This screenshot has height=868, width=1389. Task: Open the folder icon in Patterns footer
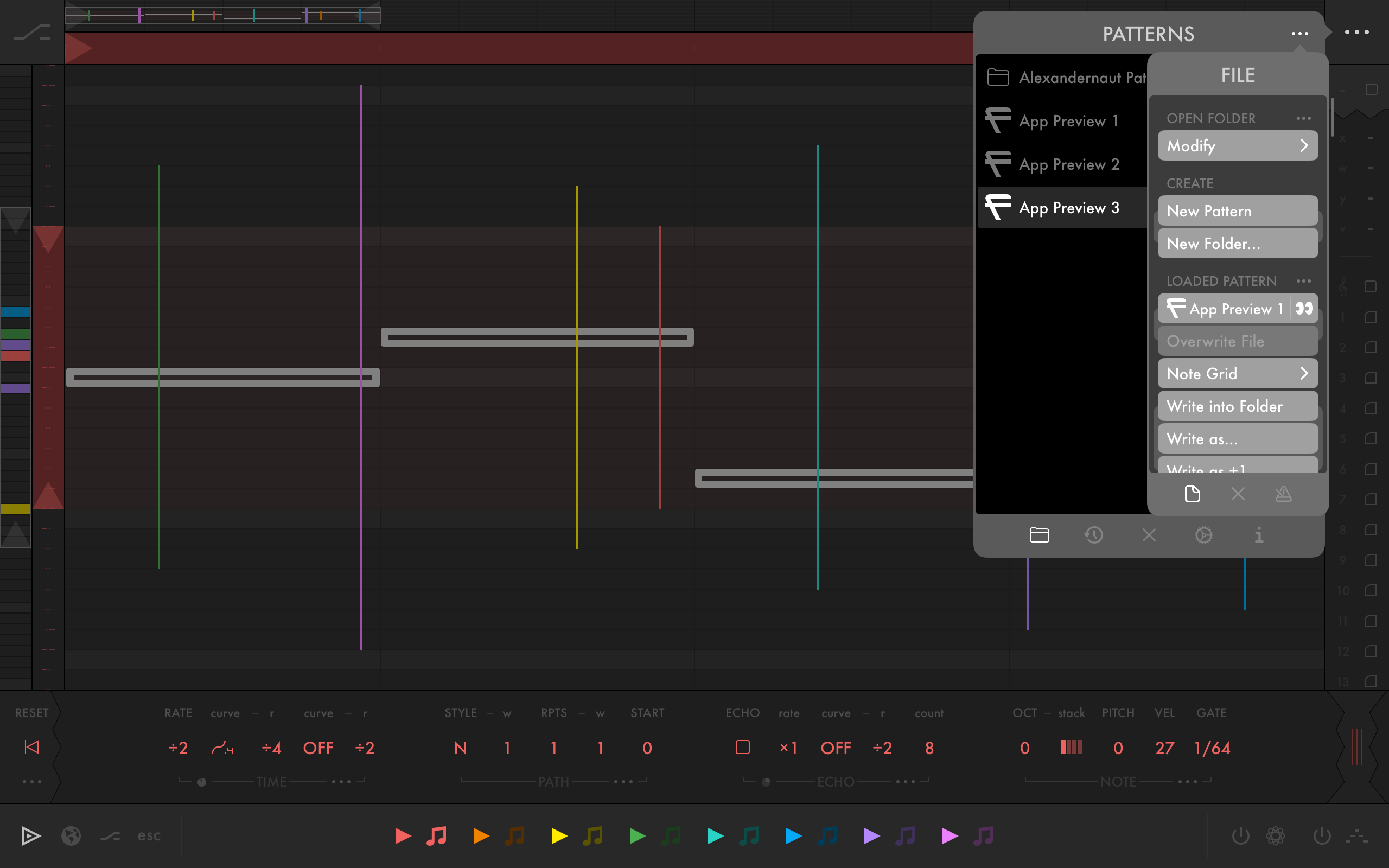(1039, 535)
